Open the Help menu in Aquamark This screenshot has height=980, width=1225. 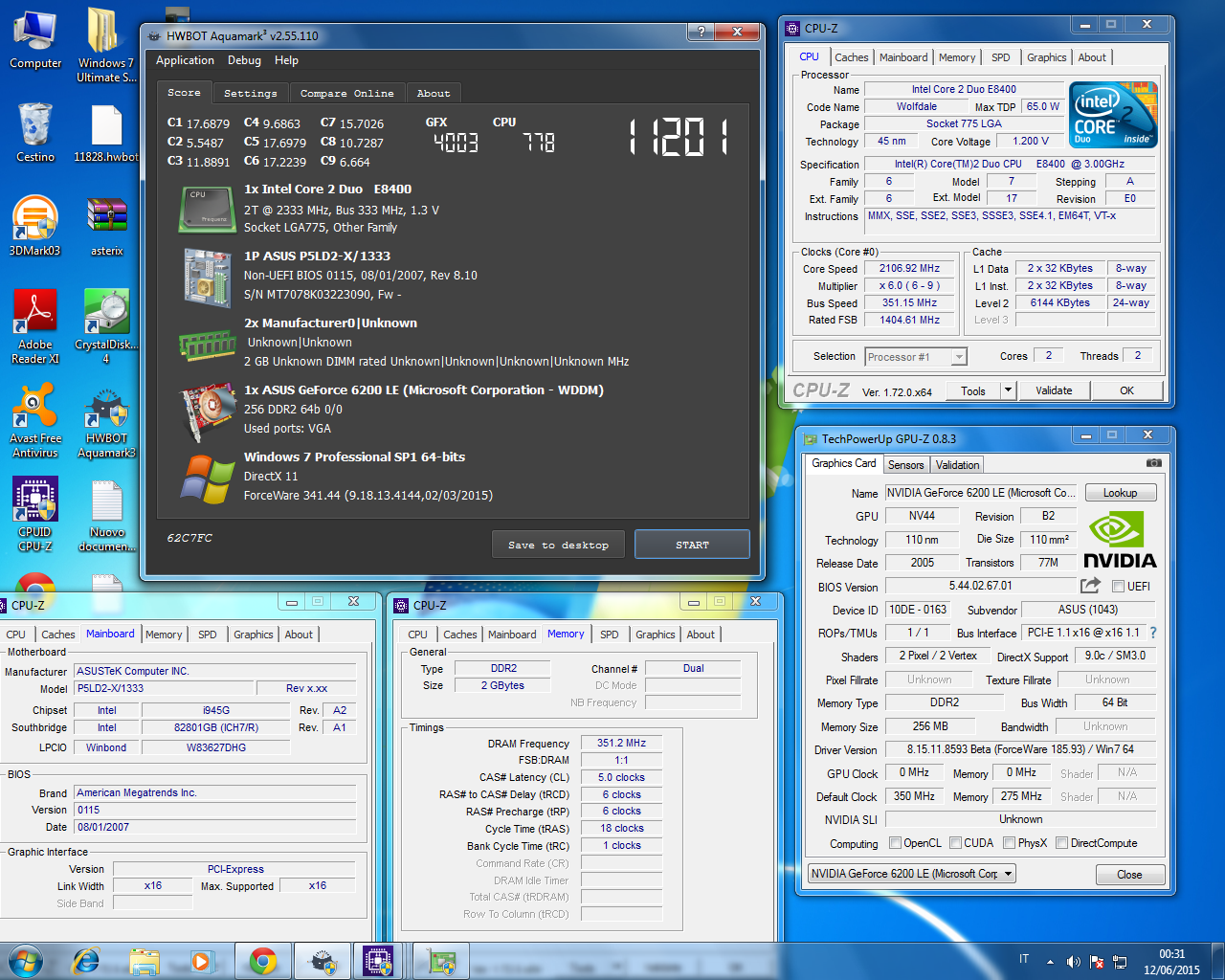286,60
